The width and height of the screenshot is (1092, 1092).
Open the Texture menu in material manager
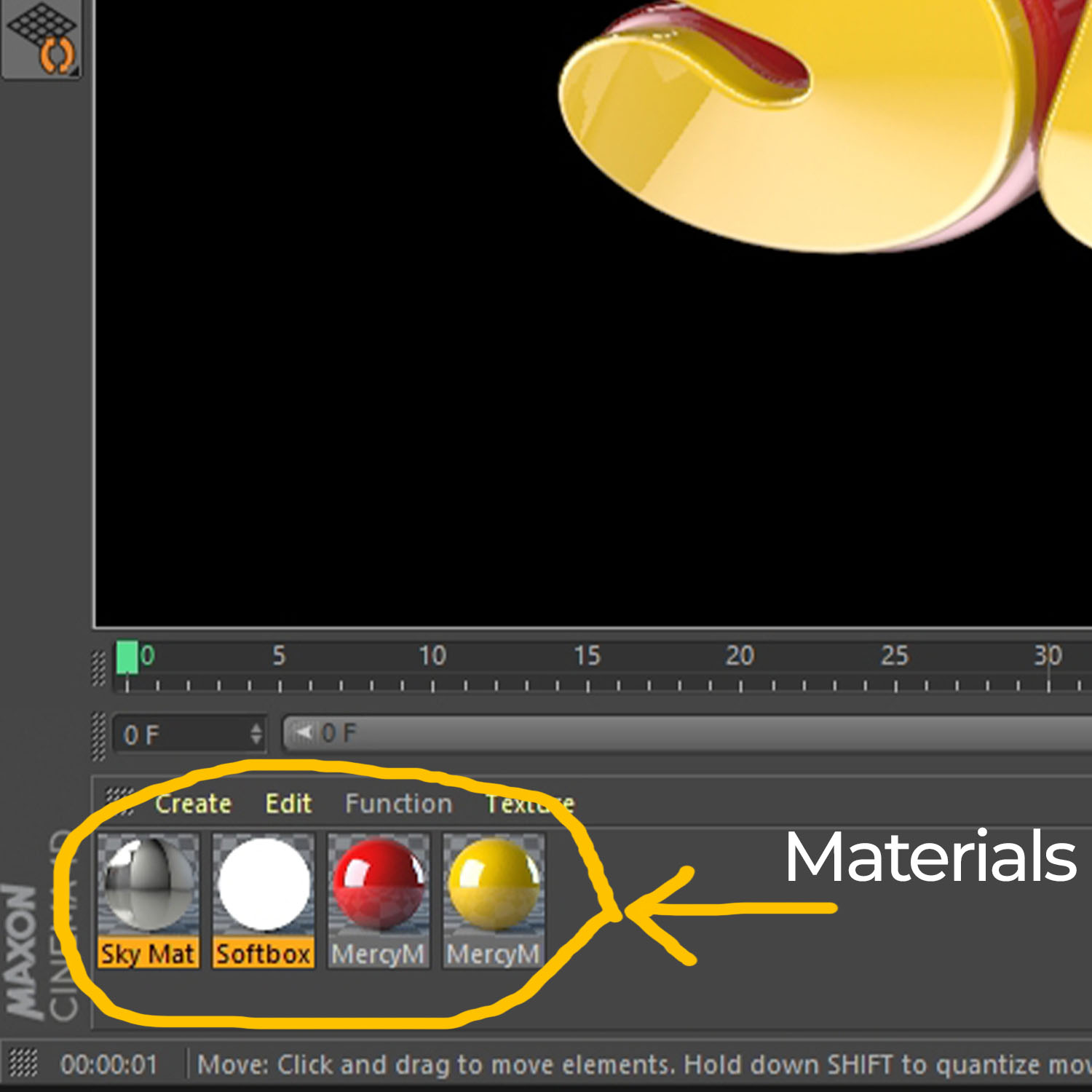click(x=530, y=804)
